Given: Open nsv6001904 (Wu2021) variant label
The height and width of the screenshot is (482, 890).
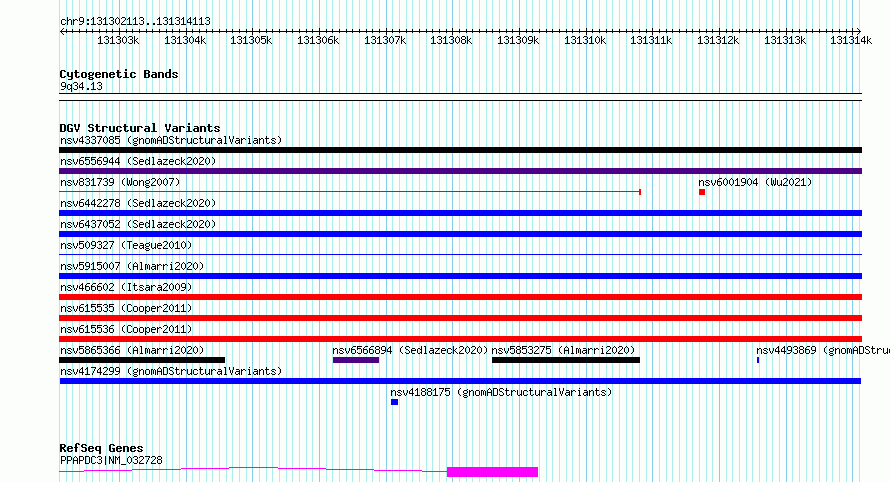Looking at the screenshot, I should (755, 182).
